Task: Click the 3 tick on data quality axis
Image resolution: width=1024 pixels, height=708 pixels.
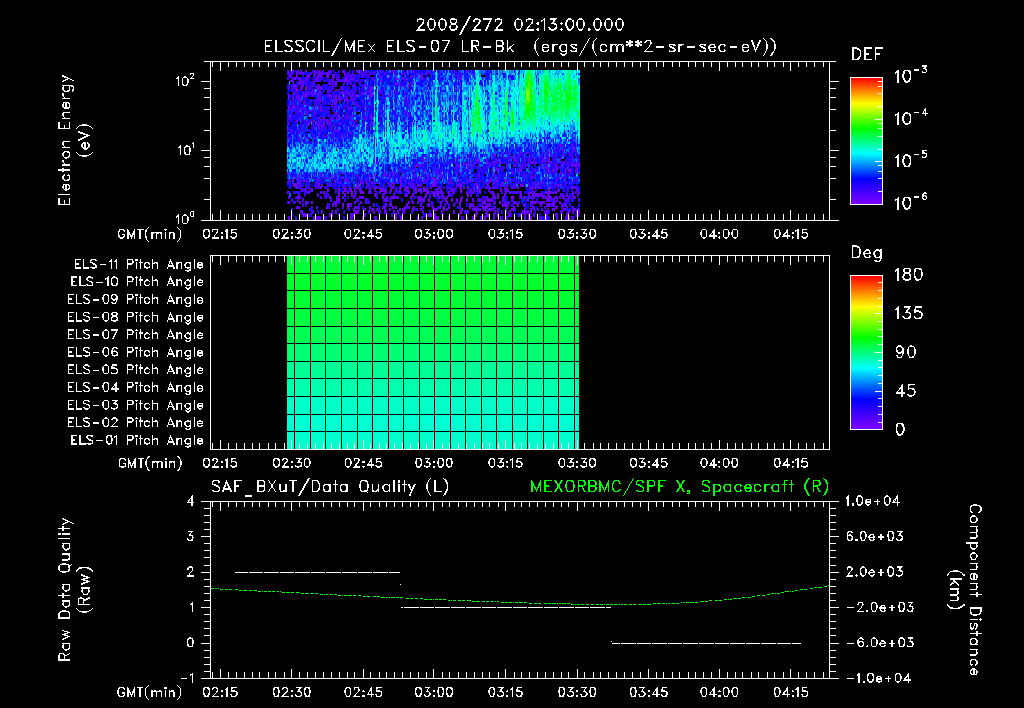Action: [x=190, y=536]
